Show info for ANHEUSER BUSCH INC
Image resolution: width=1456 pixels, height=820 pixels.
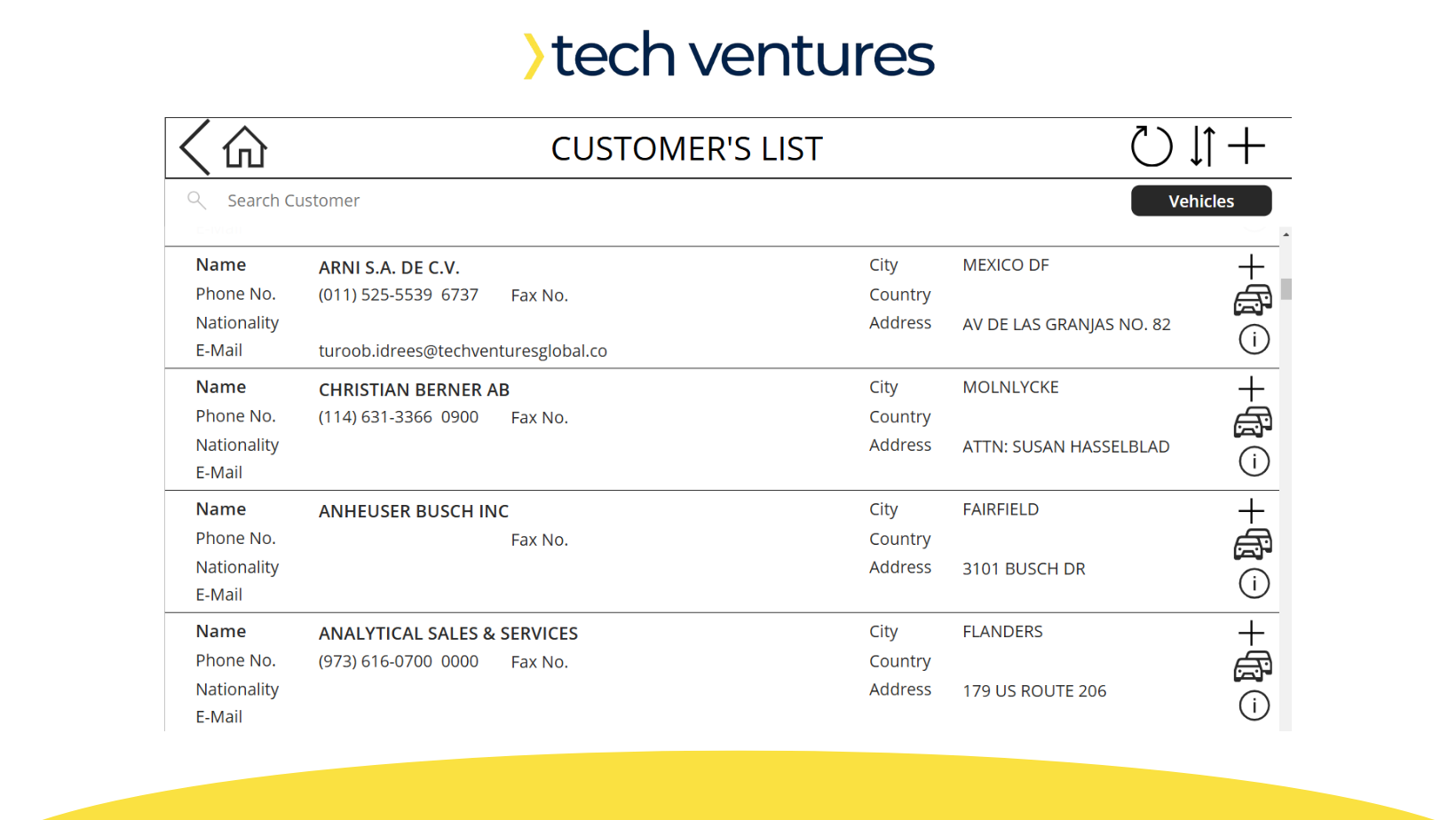1254,584
